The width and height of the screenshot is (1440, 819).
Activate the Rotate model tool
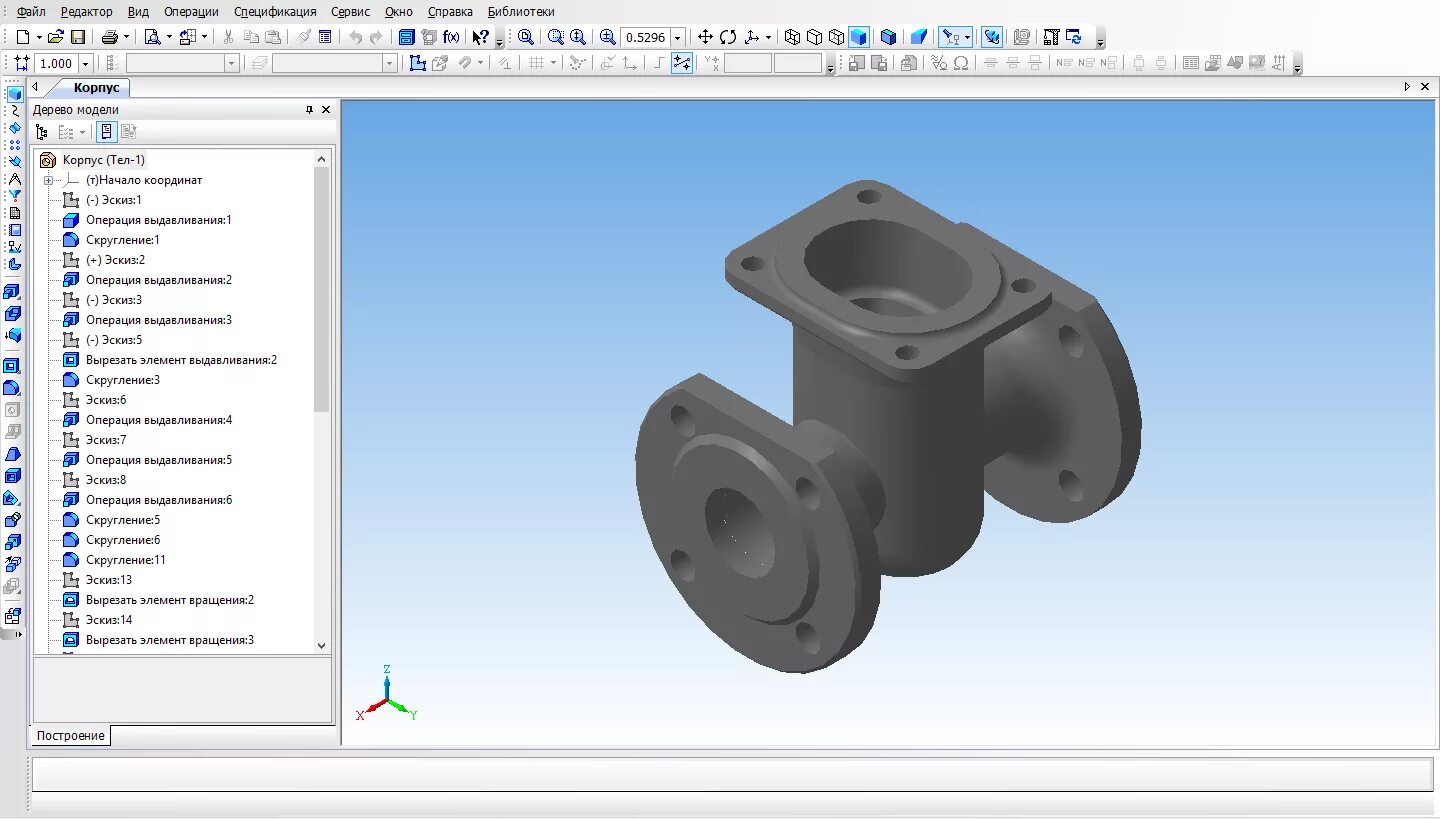(727, 37)
